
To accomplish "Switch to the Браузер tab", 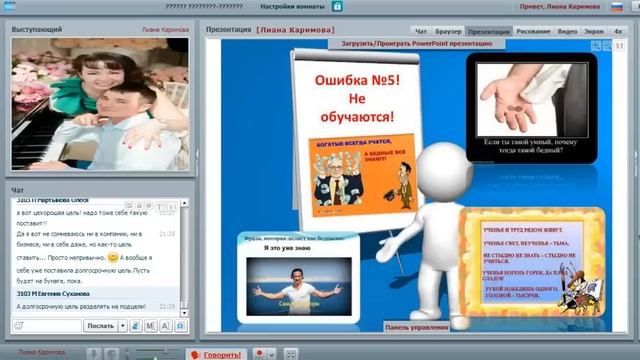I will click(x=448, y=31).
